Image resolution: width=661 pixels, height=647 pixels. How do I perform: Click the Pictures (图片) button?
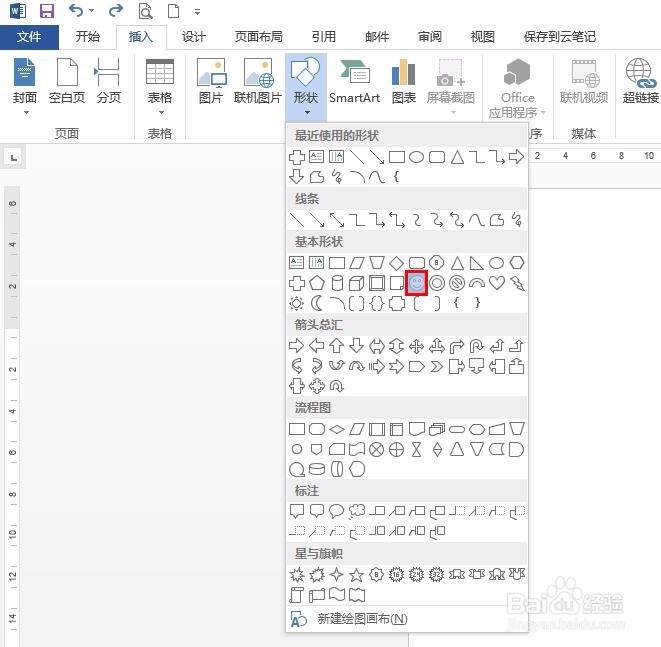click(x=211, y=81)
